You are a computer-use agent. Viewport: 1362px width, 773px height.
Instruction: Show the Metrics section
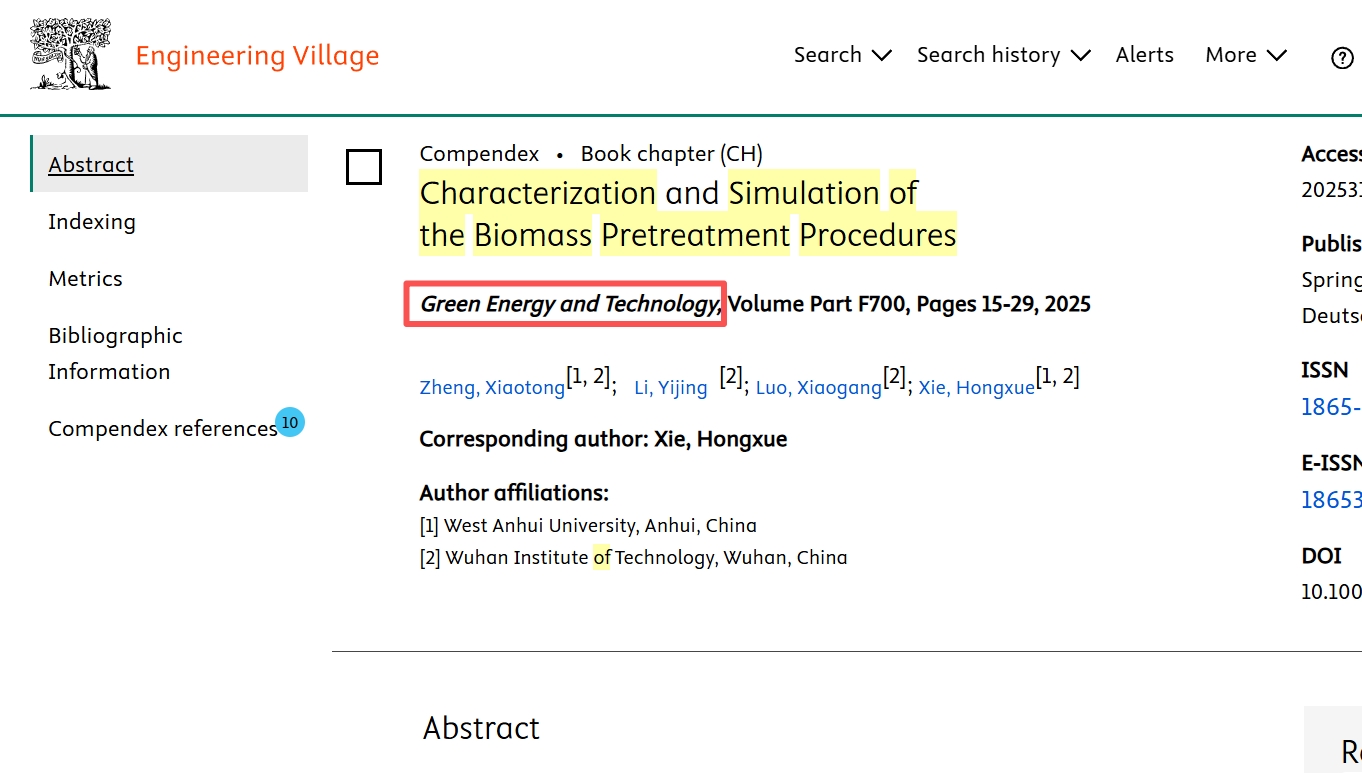(86, 278)
